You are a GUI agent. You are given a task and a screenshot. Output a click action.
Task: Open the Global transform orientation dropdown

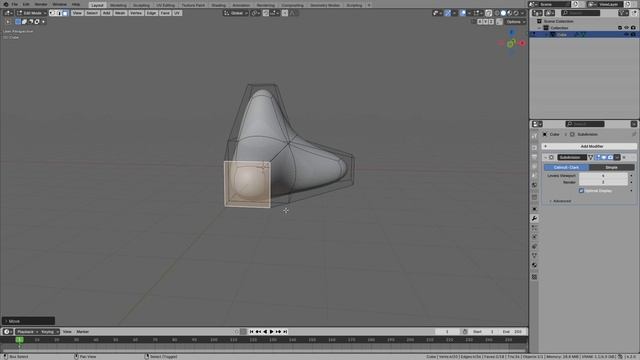click(x=235, y=13)
